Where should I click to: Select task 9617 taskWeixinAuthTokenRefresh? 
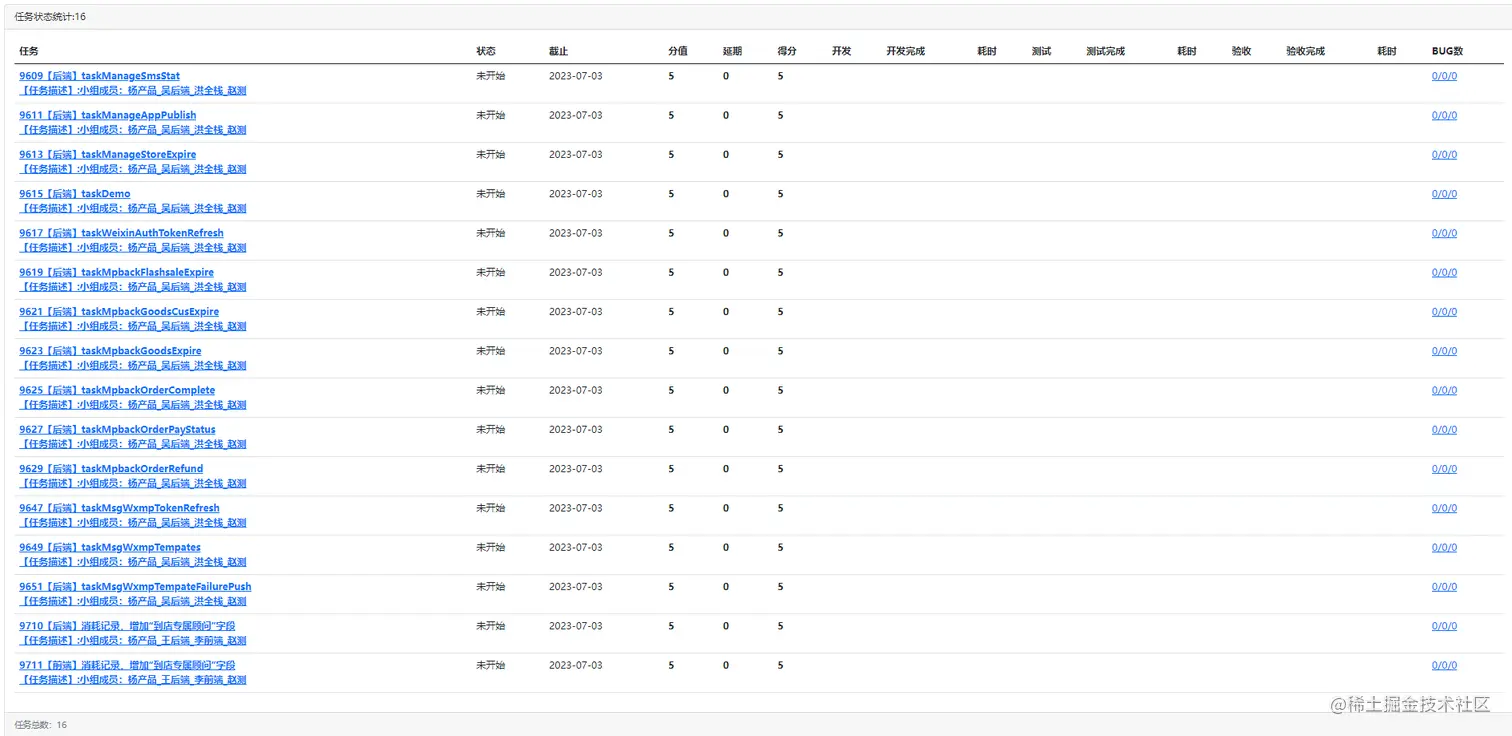tap(121, 233)
